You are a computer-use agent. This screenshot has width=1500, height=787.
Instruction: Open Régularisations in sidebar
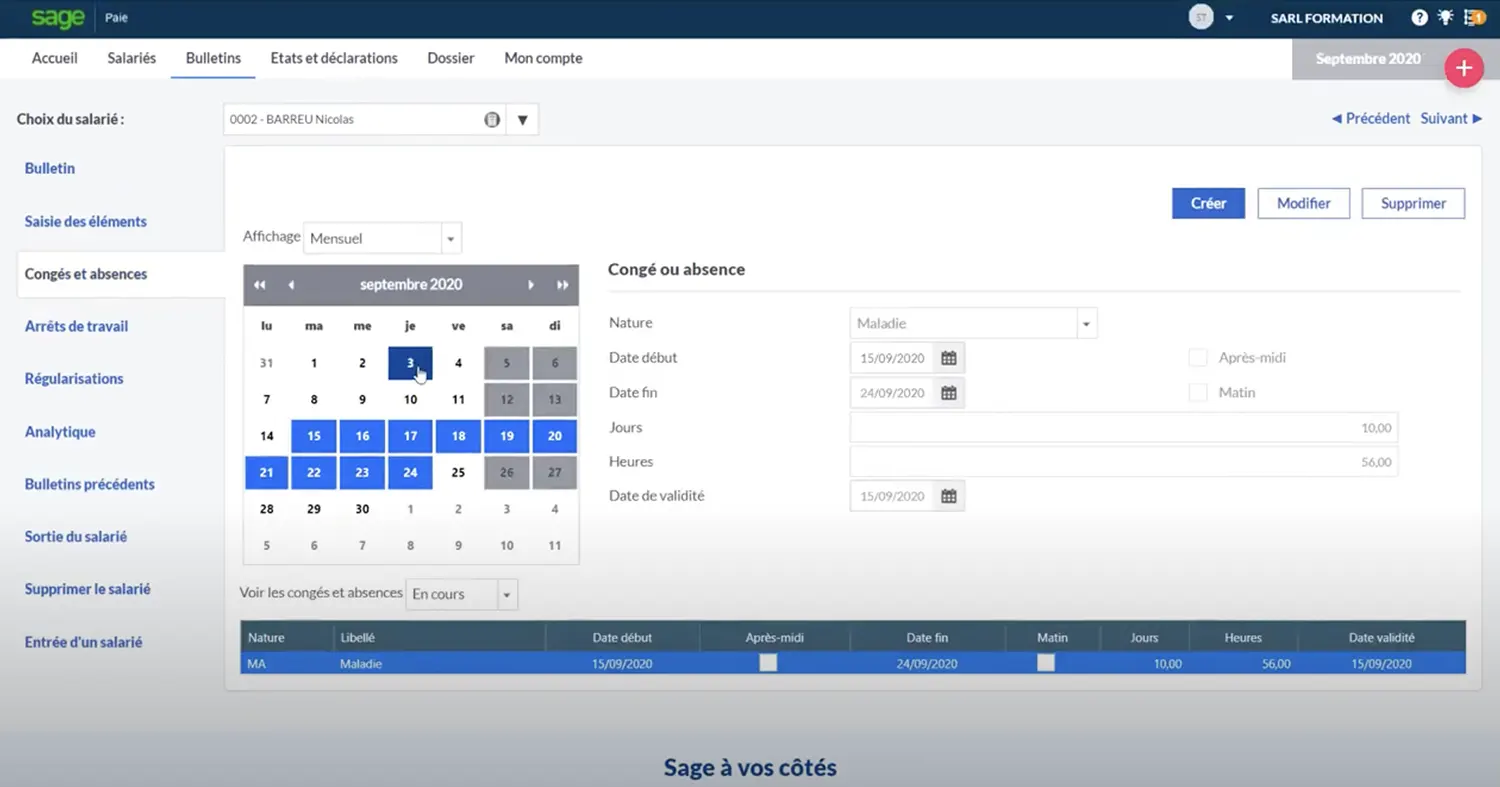click(x=74, y=379)
